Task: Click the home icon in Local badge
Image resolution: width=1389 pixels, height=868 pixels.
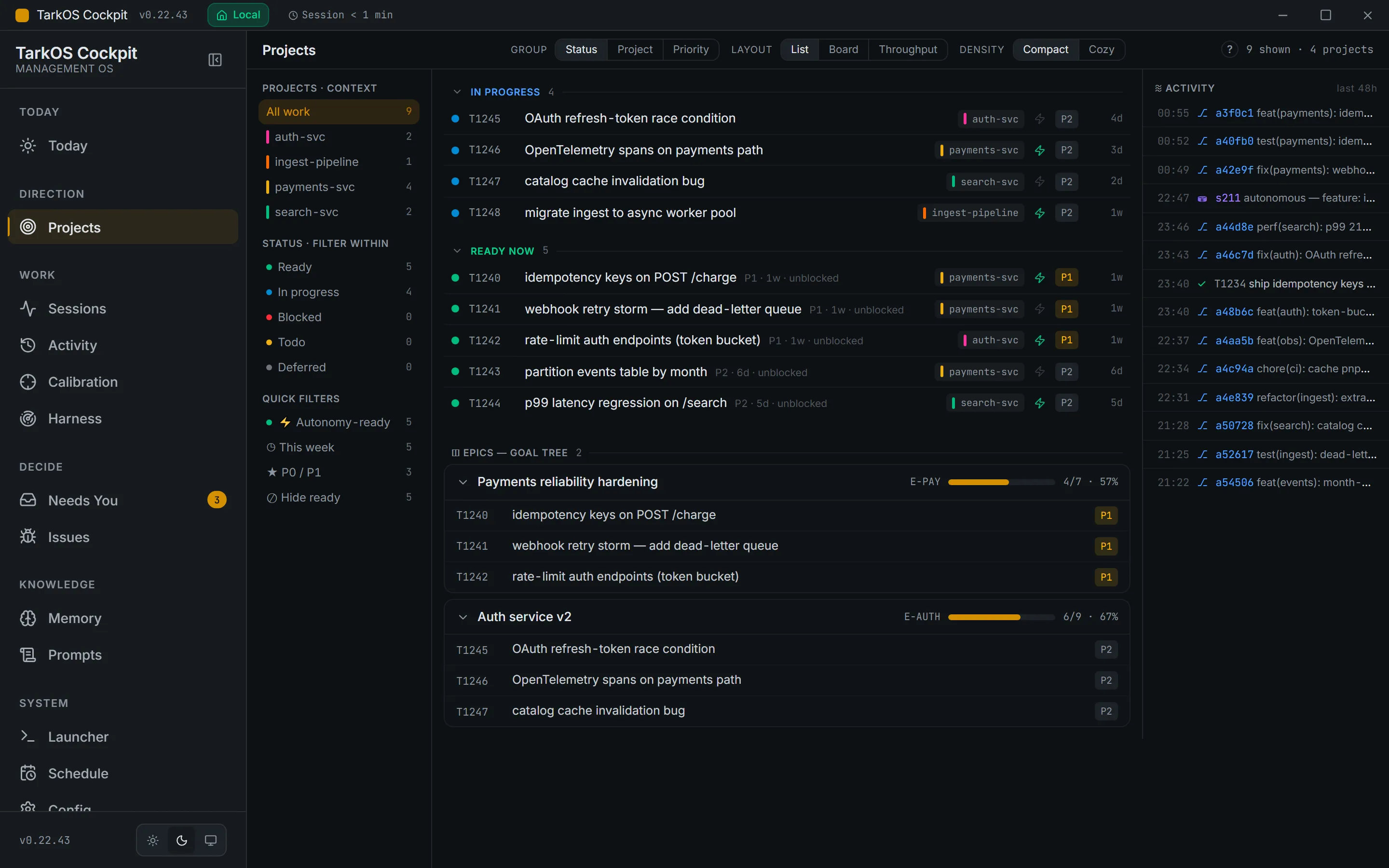Action: click(x=221, y=15)
